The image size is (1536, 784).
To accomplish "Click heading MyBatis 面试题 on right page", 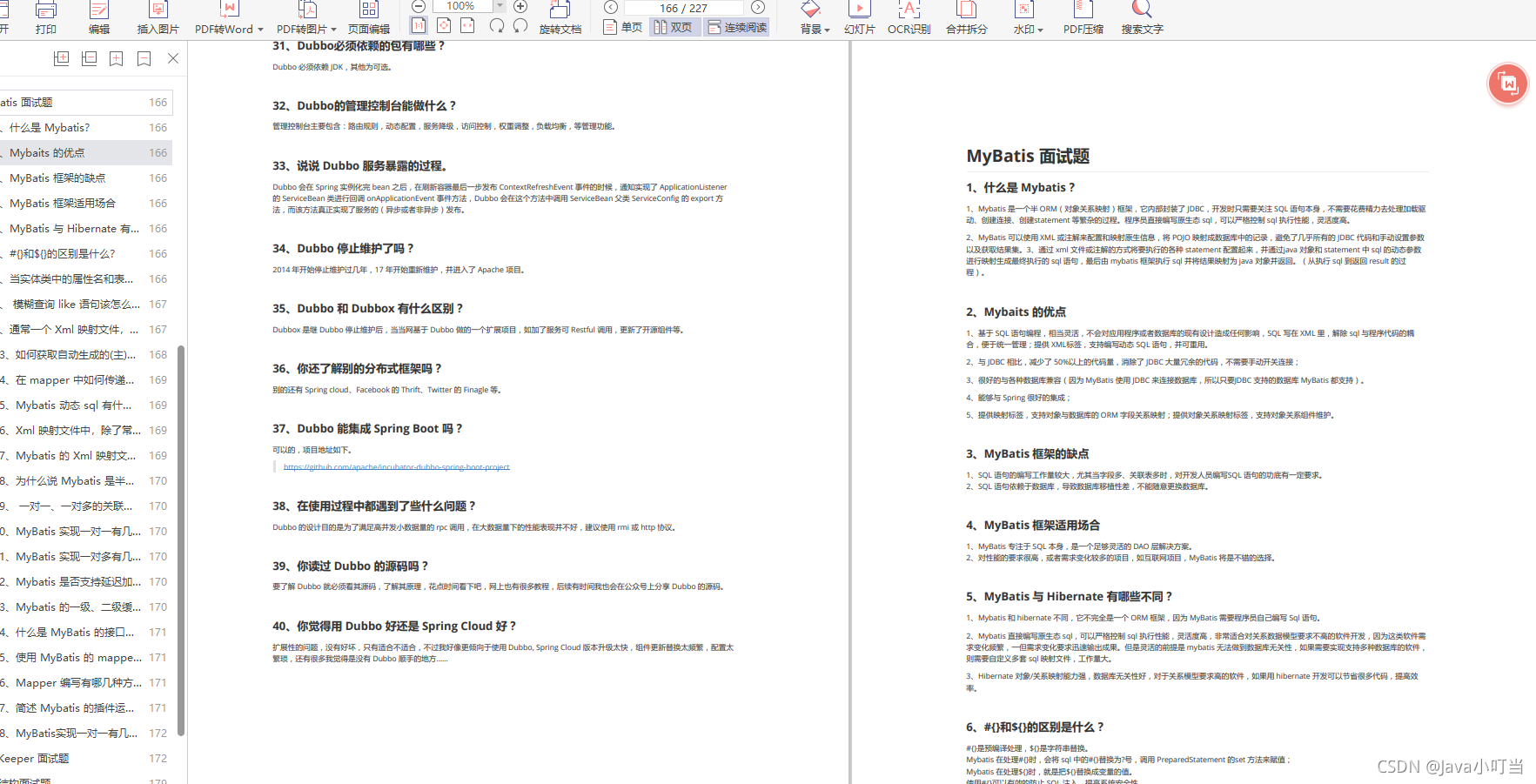I will pos(1028,156).
